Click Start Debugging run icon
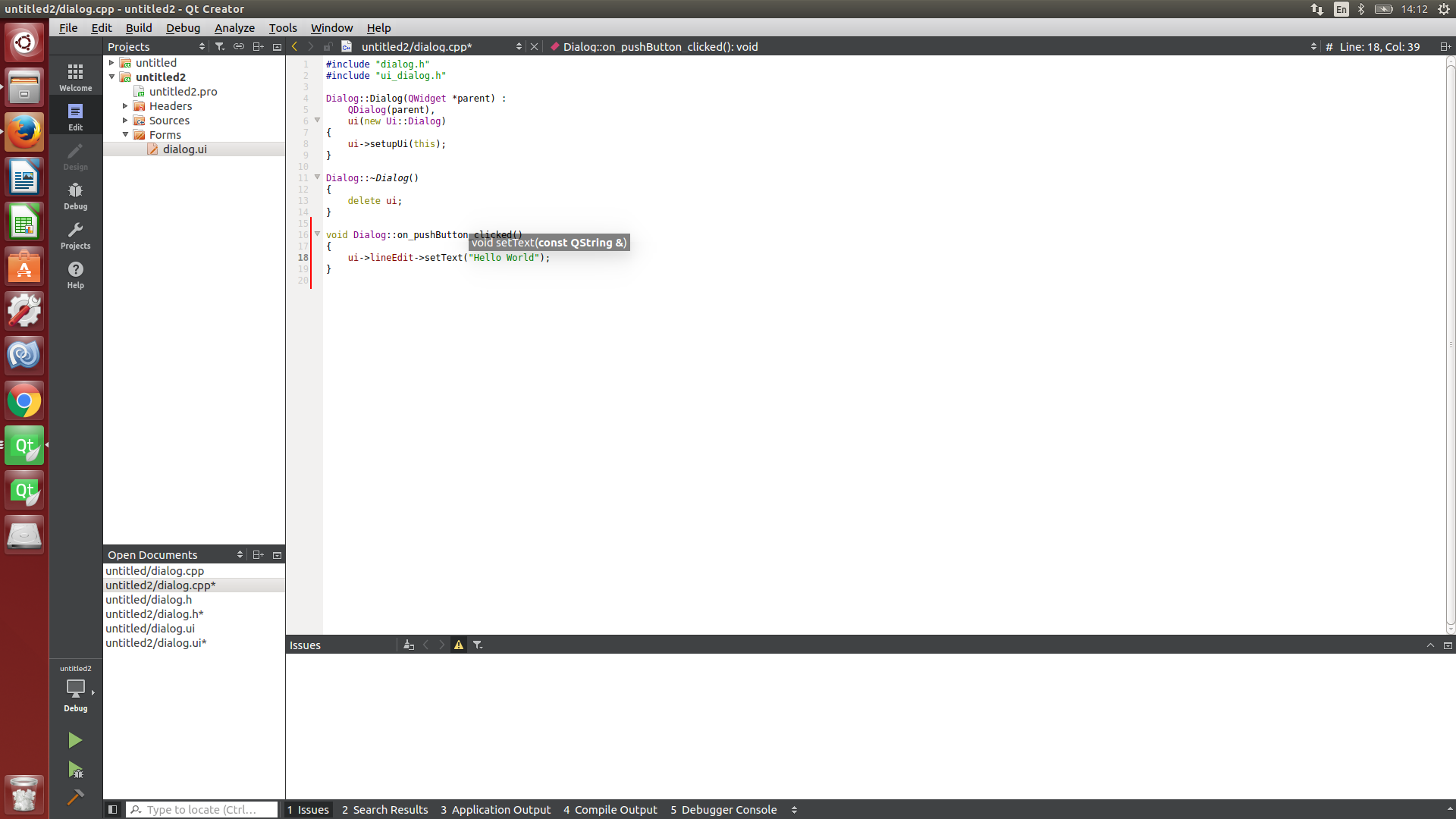The image size is (1456, 819). pos(75,769)
